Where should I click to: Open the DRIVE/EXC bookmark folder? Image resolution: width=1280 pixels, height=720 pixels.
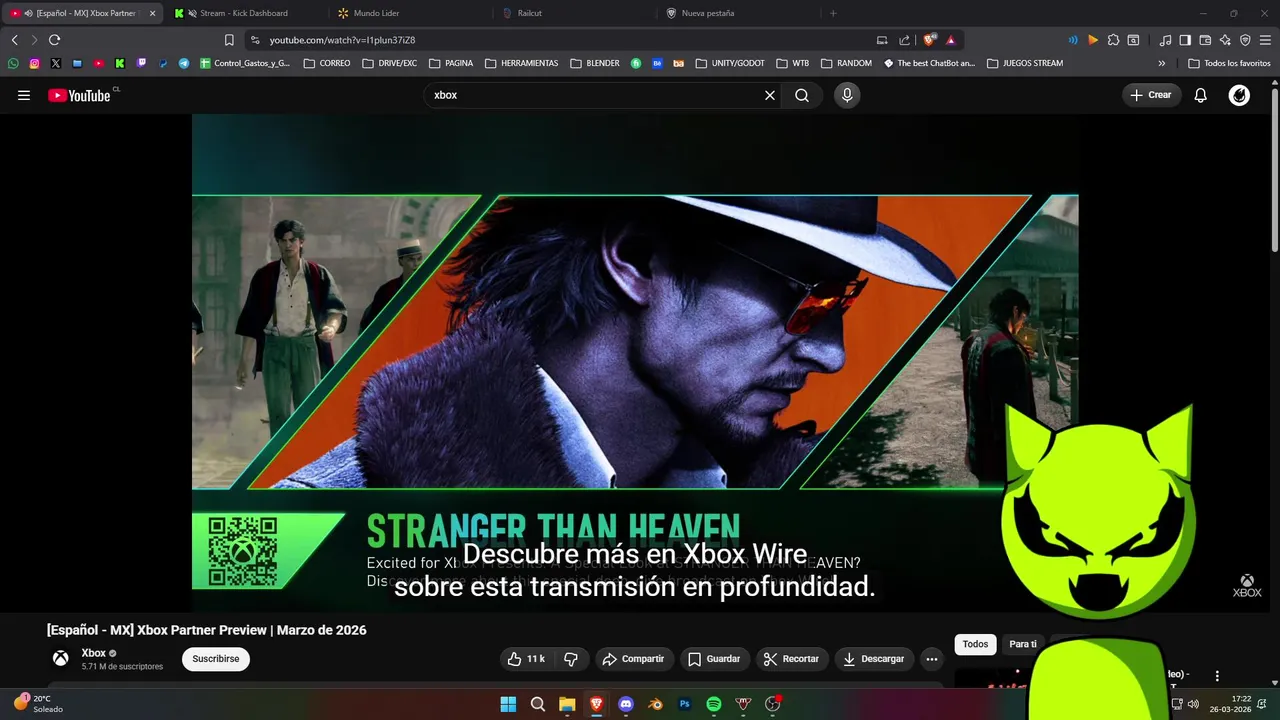390,63
